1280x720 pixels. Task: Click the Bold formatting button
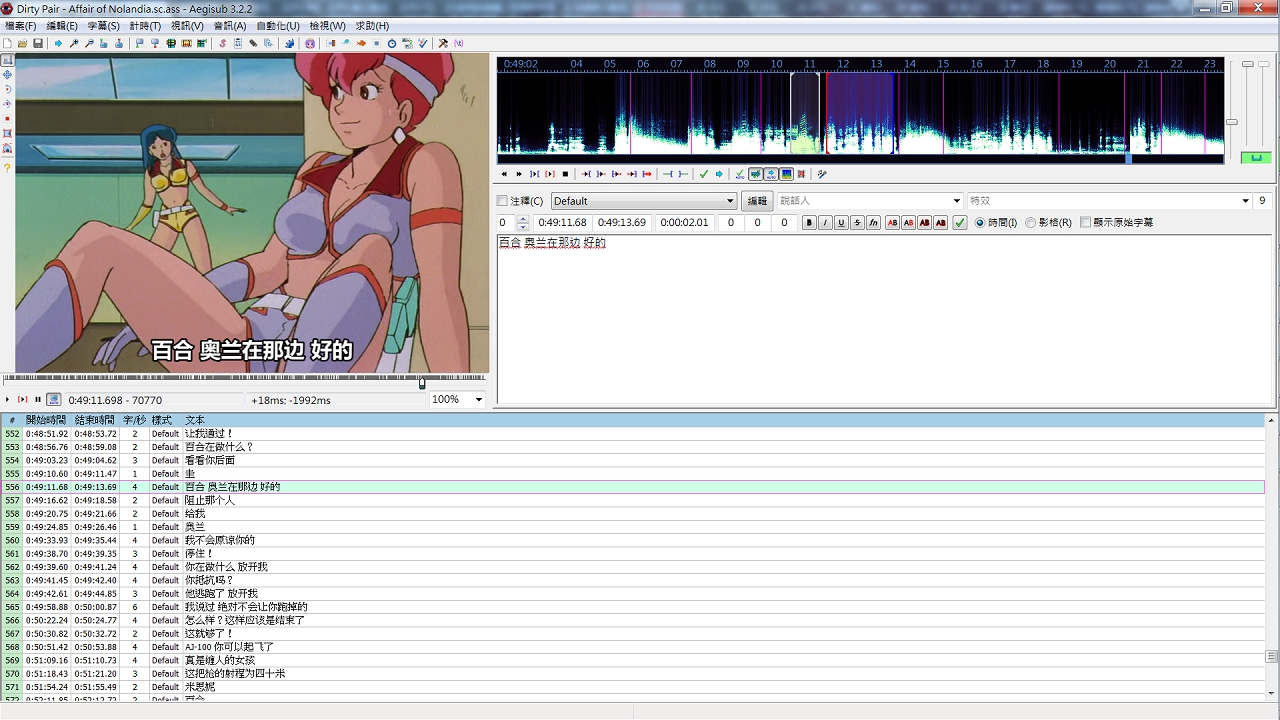click(809, 223)
